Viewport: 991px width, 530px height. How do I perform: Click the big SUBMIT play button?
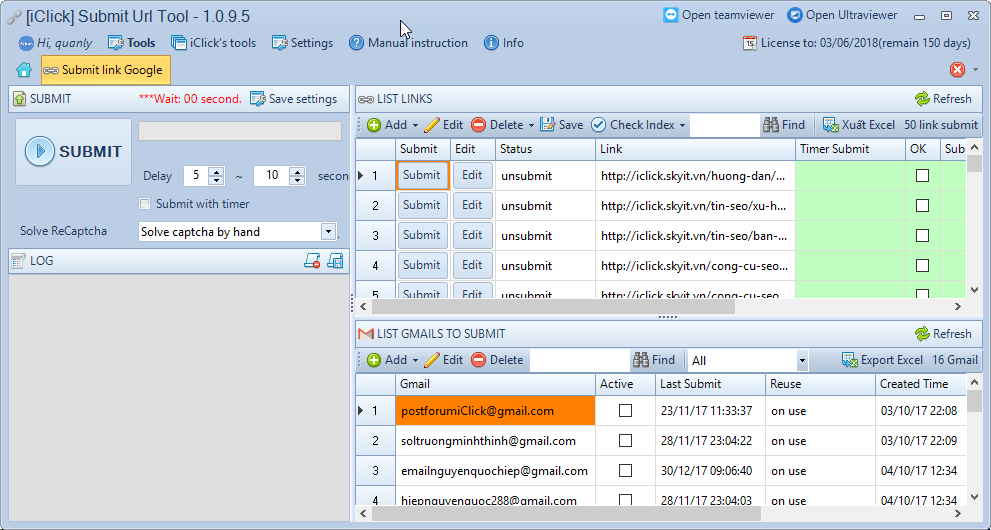[73, 152]
